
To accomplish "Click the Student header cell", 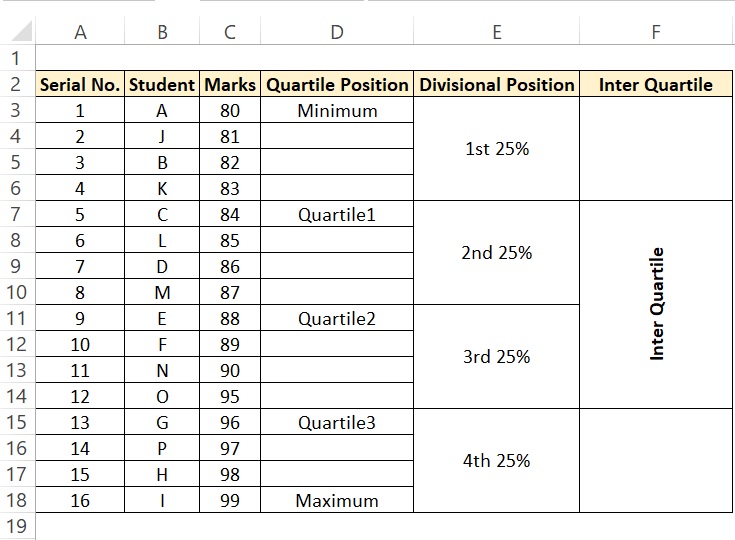I will tap(162, 85).
